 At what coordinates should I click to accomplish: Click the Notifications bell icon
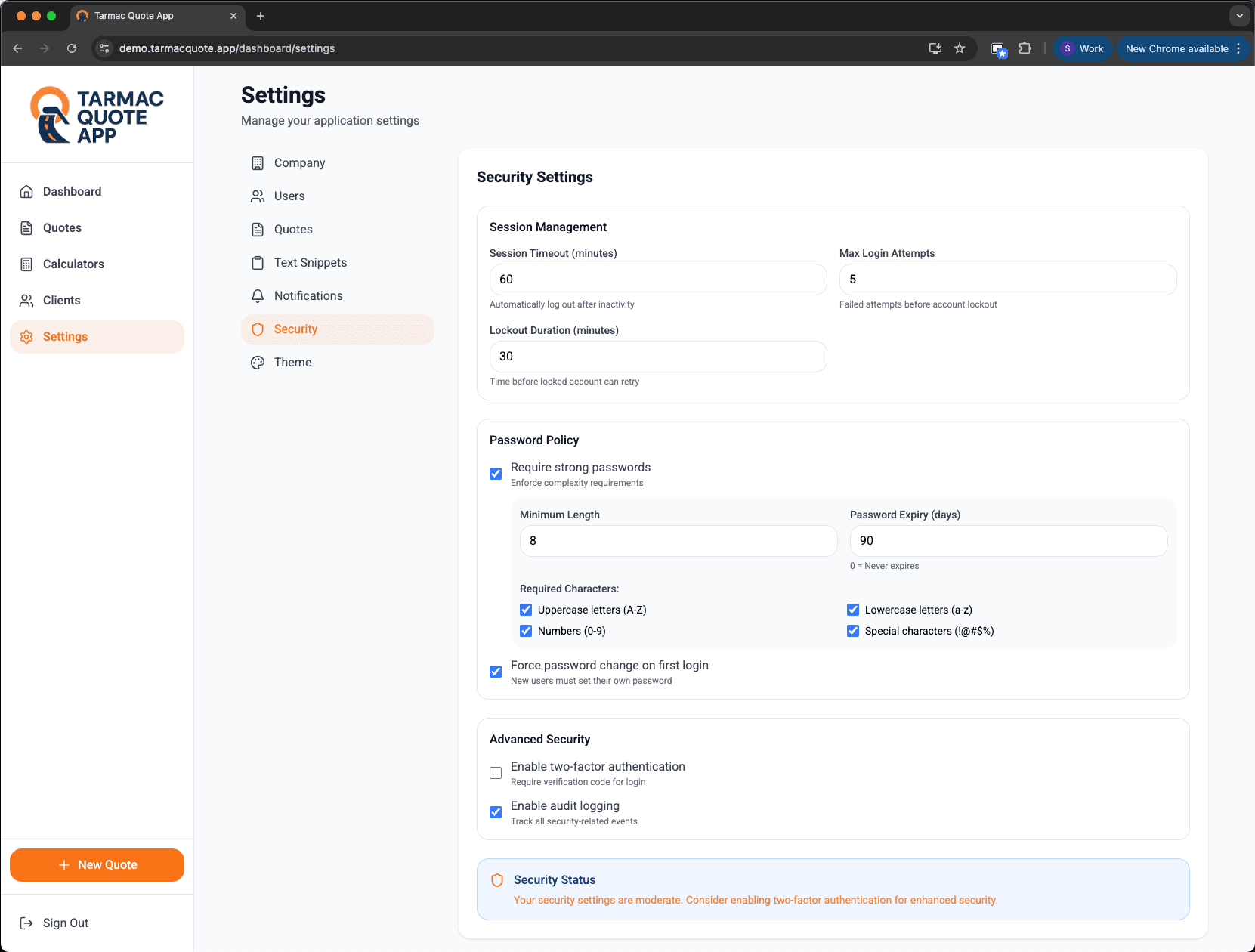coord(258,296)
